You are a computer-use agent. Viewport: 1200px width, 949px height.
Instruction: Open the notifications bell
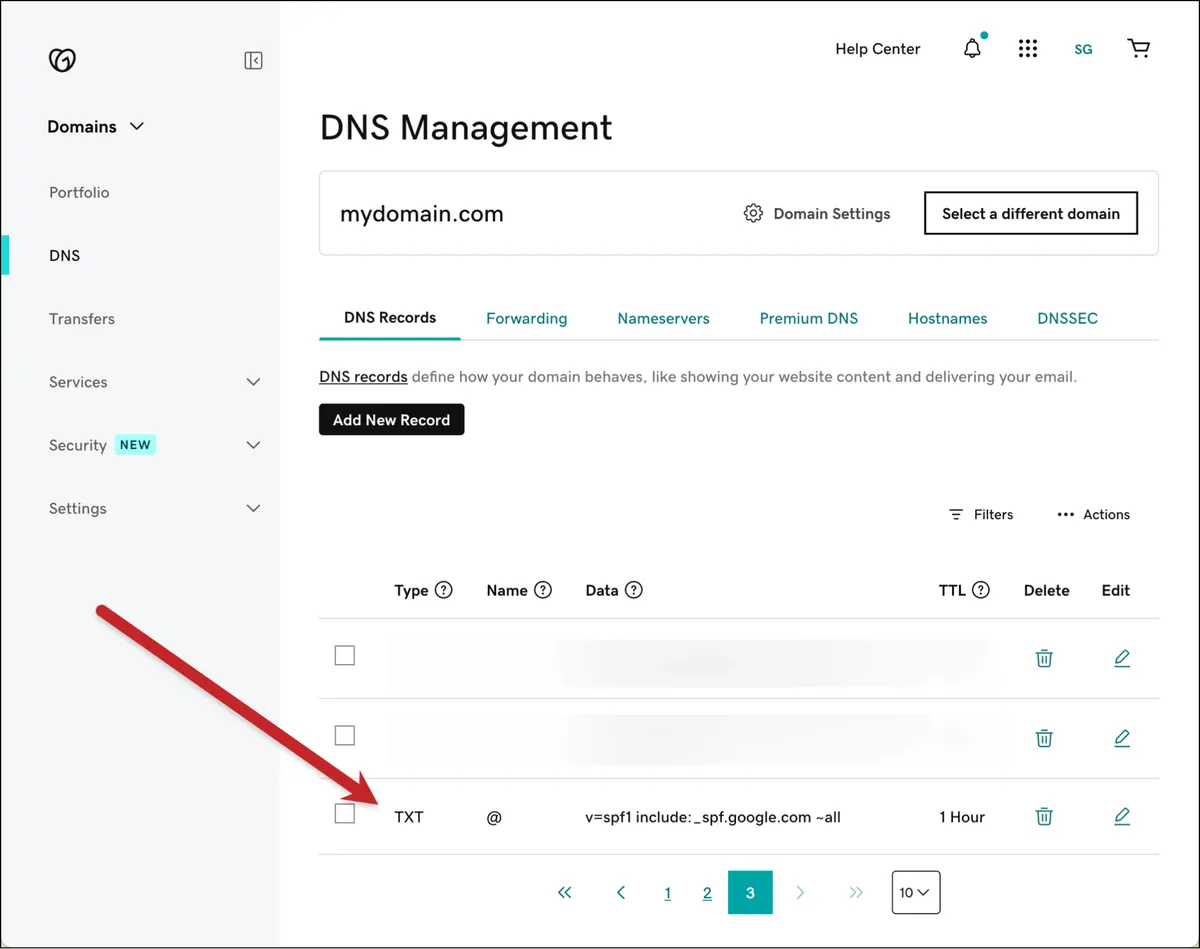click(x=972, y=48)
